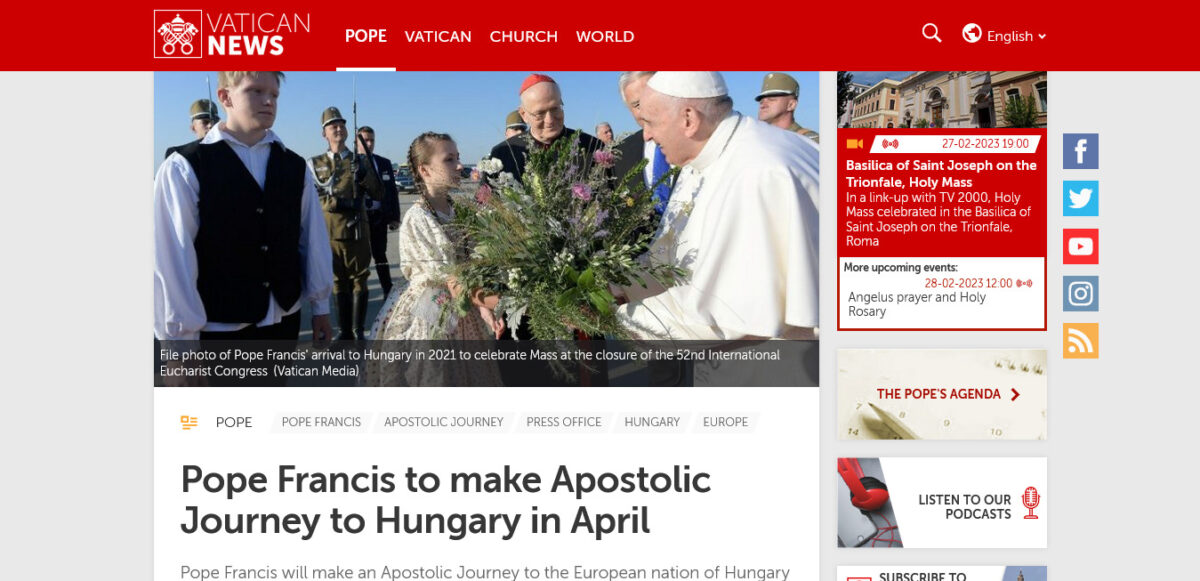
Task: Click the Vatican News logo
Action: point(232,34)
